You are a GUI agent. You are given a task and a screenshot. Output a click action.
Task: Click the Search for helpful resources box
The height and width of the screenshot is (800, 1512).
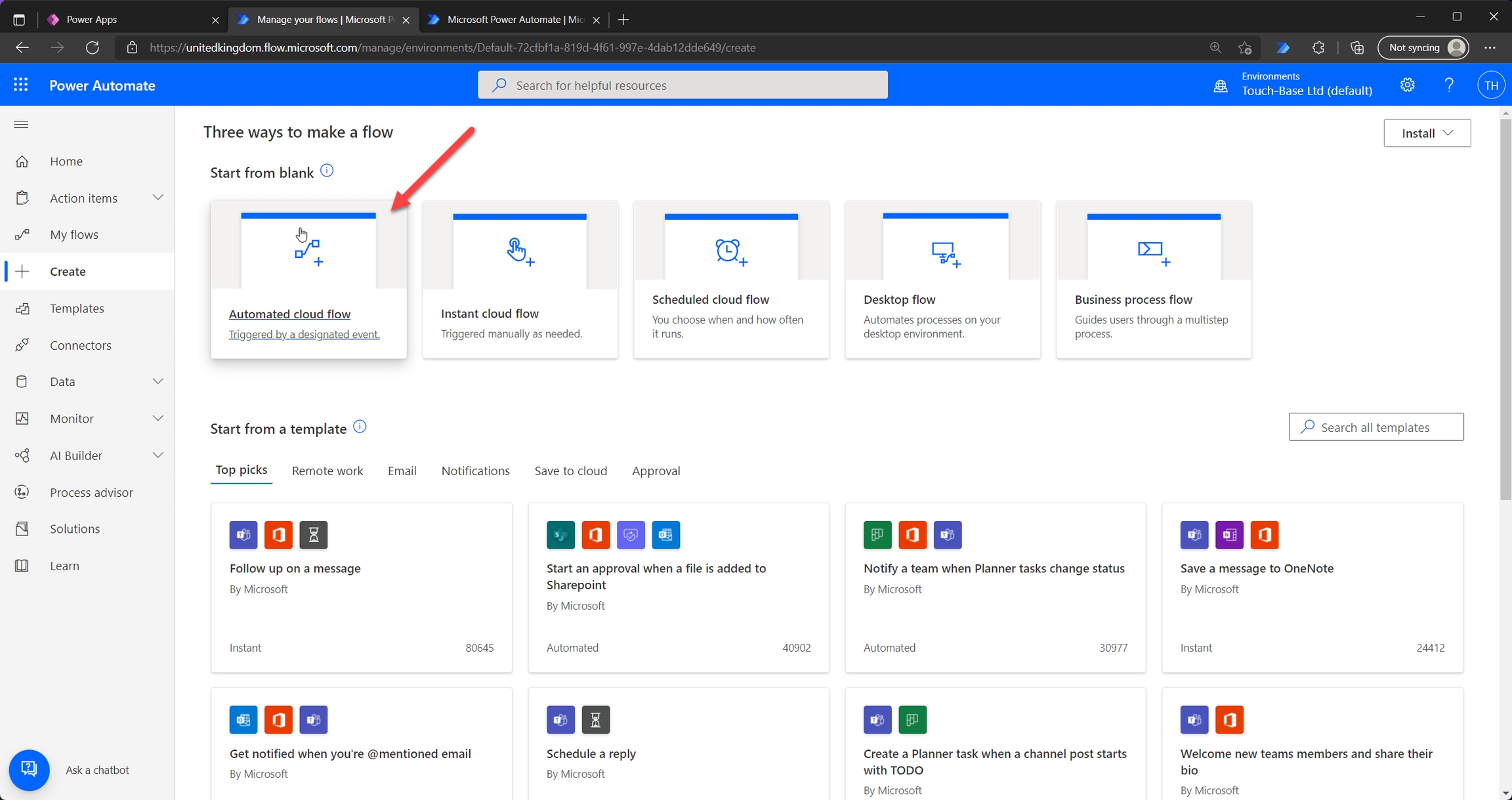(x=682, y=85)
